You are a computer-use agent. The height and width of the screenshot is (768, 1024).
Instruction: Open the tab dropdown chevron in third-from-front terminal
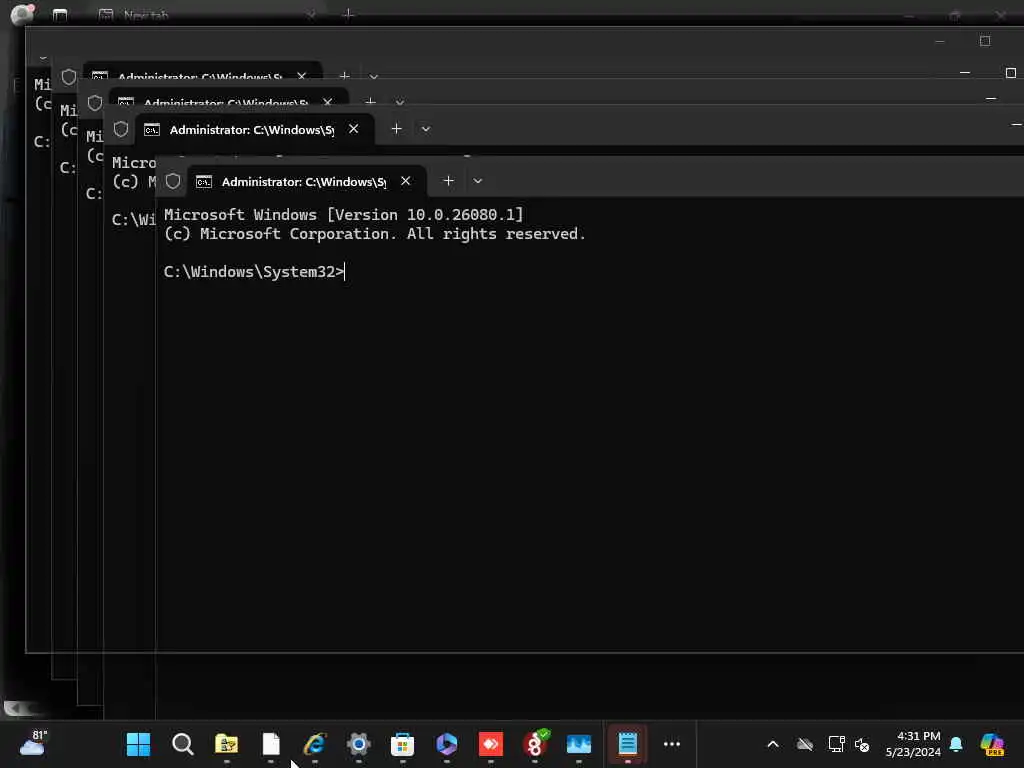pyautogui.click(x=400, y=103)
